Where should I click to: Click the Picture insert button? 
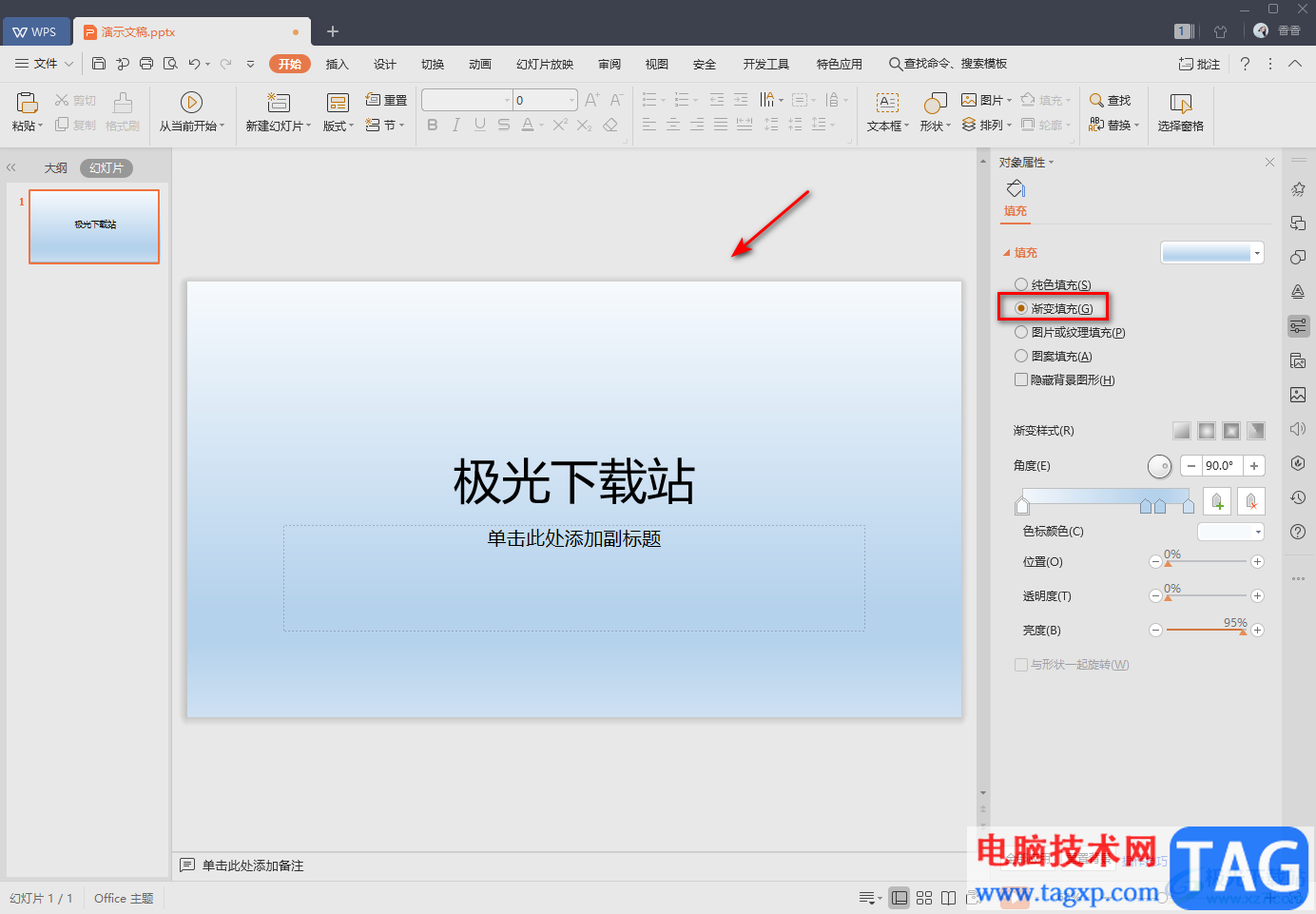click(986, 100)
